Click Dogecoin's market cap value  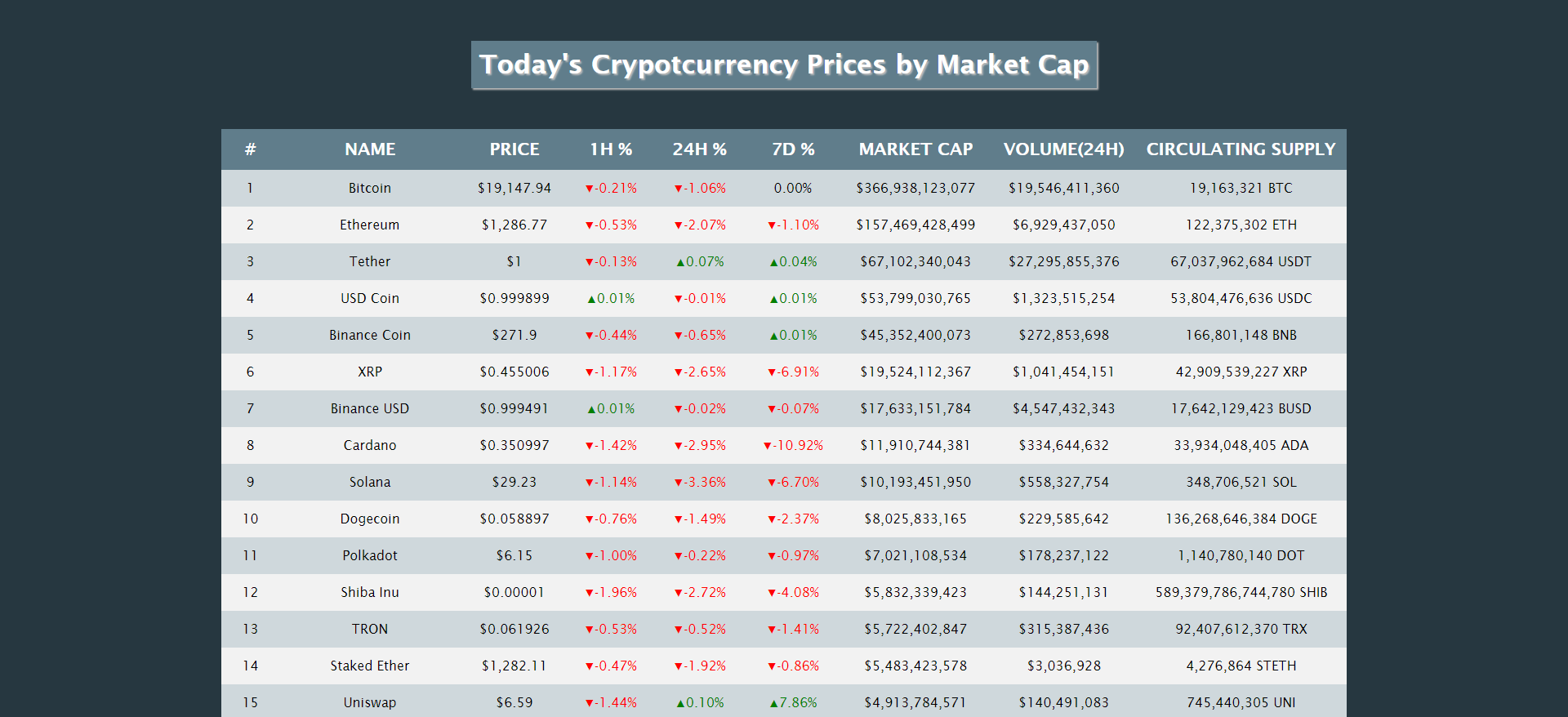(x=915, y=519)
